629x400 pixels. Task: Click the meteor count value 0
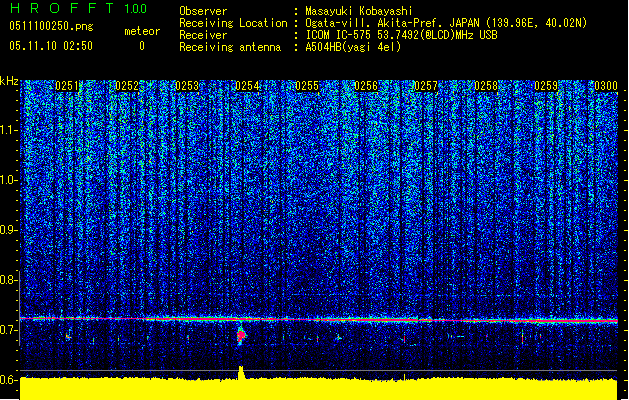(x=142, y=46)
